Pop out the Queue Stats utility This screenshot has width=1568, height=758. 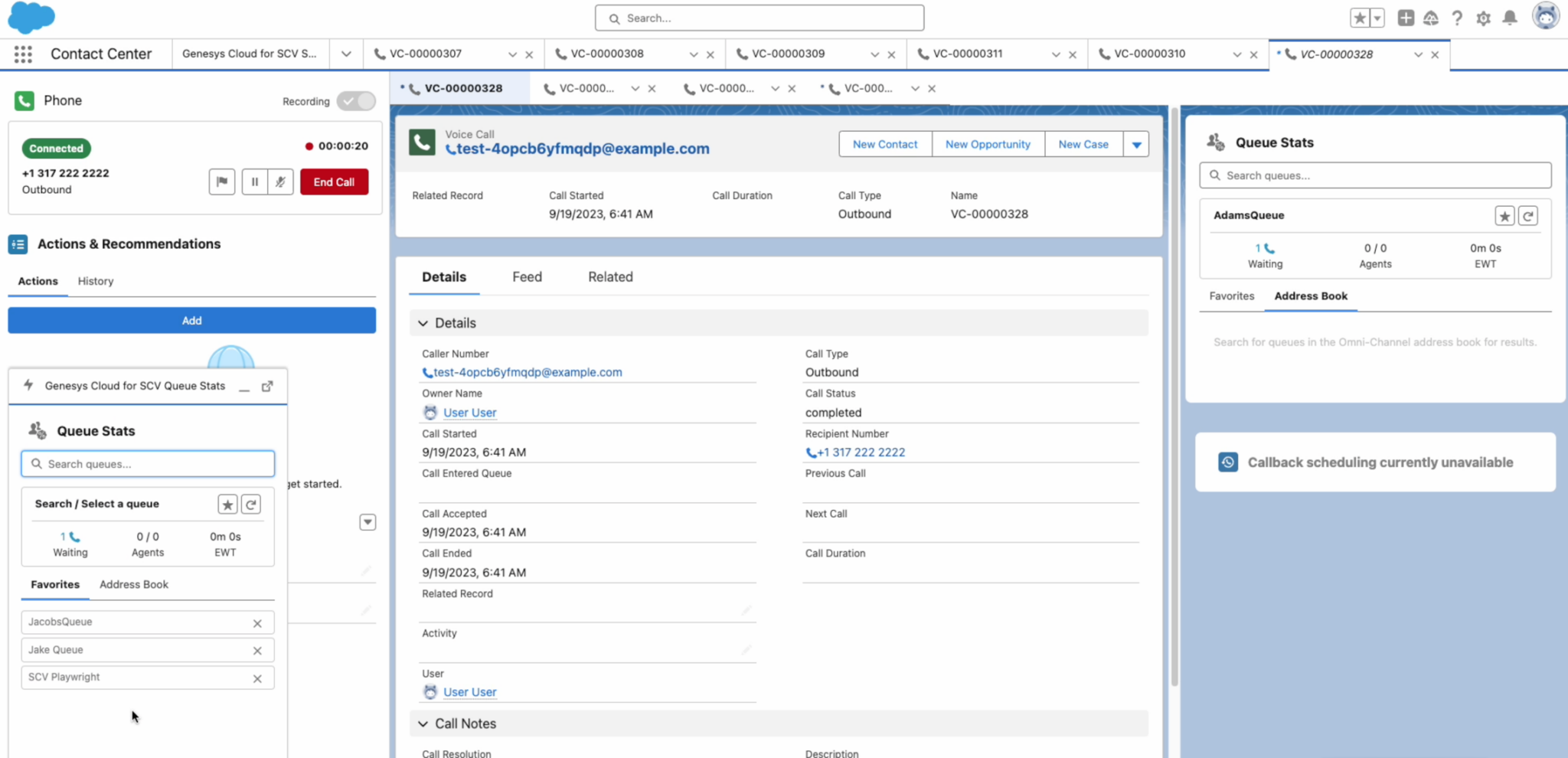(x=267, y=387)
